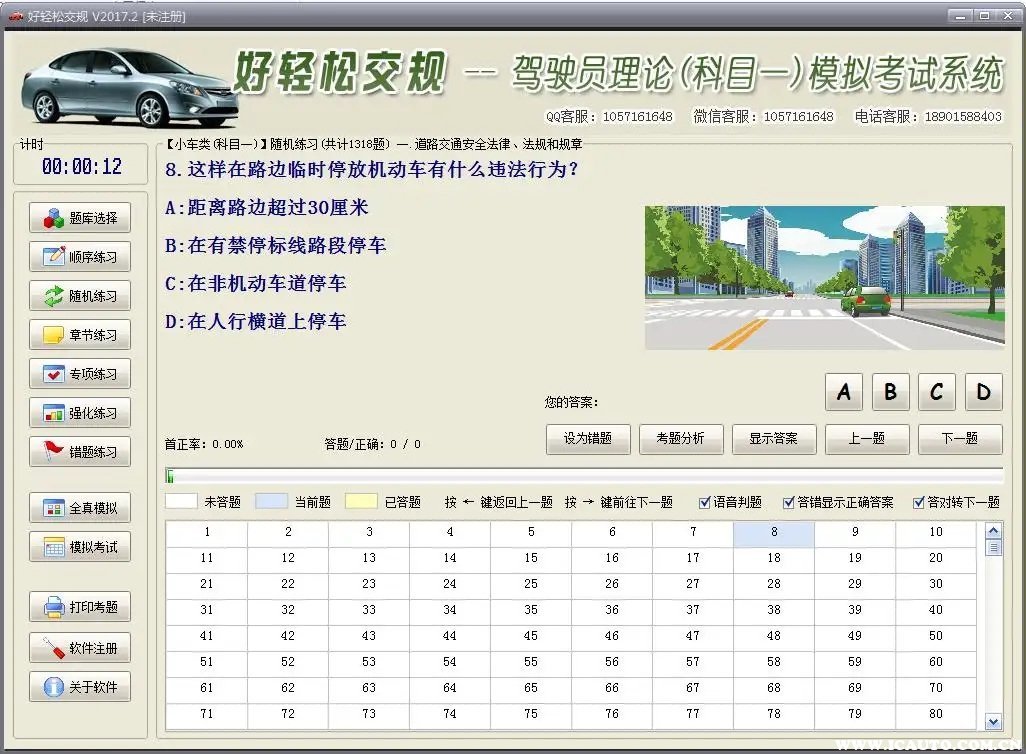Image resolution: width=1026 pixels, height=754 pixels.
Task: Click the traffic scene question image
Action: (x=824, y=277)
